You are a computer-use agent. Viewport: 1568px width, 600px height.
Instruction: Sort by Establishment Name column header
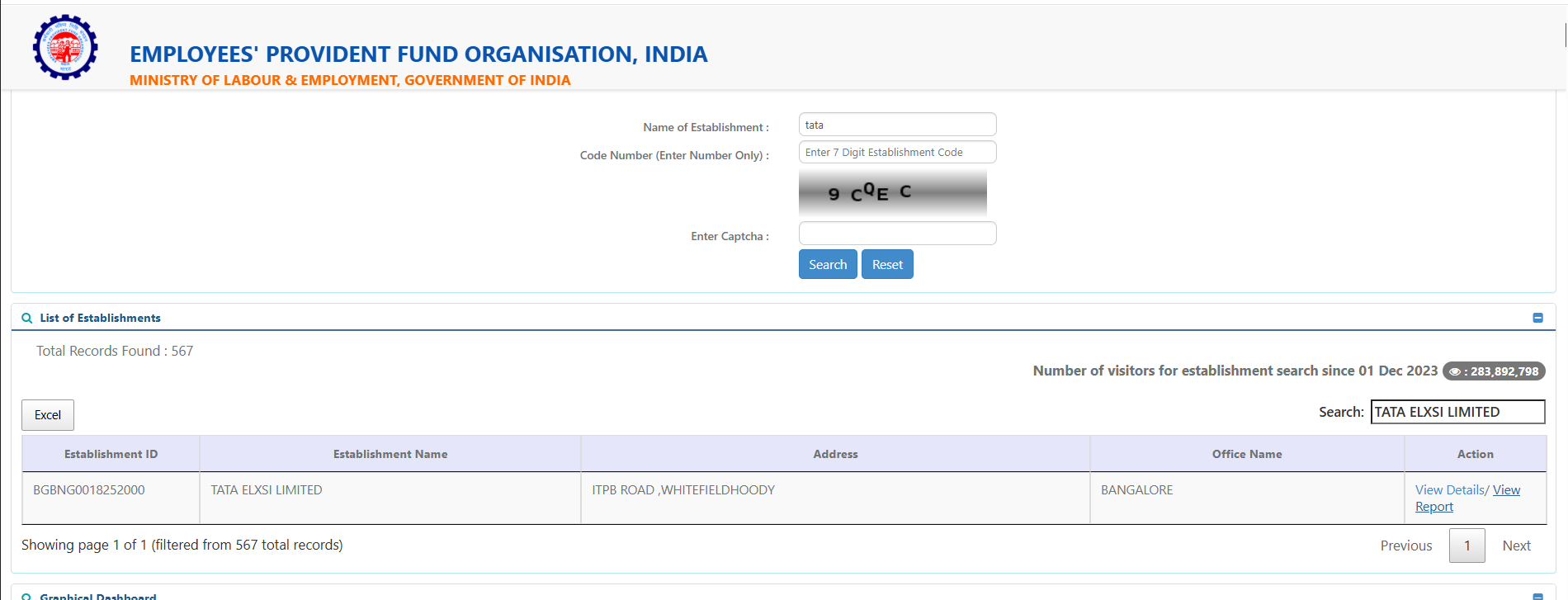[x=390, y=455]
